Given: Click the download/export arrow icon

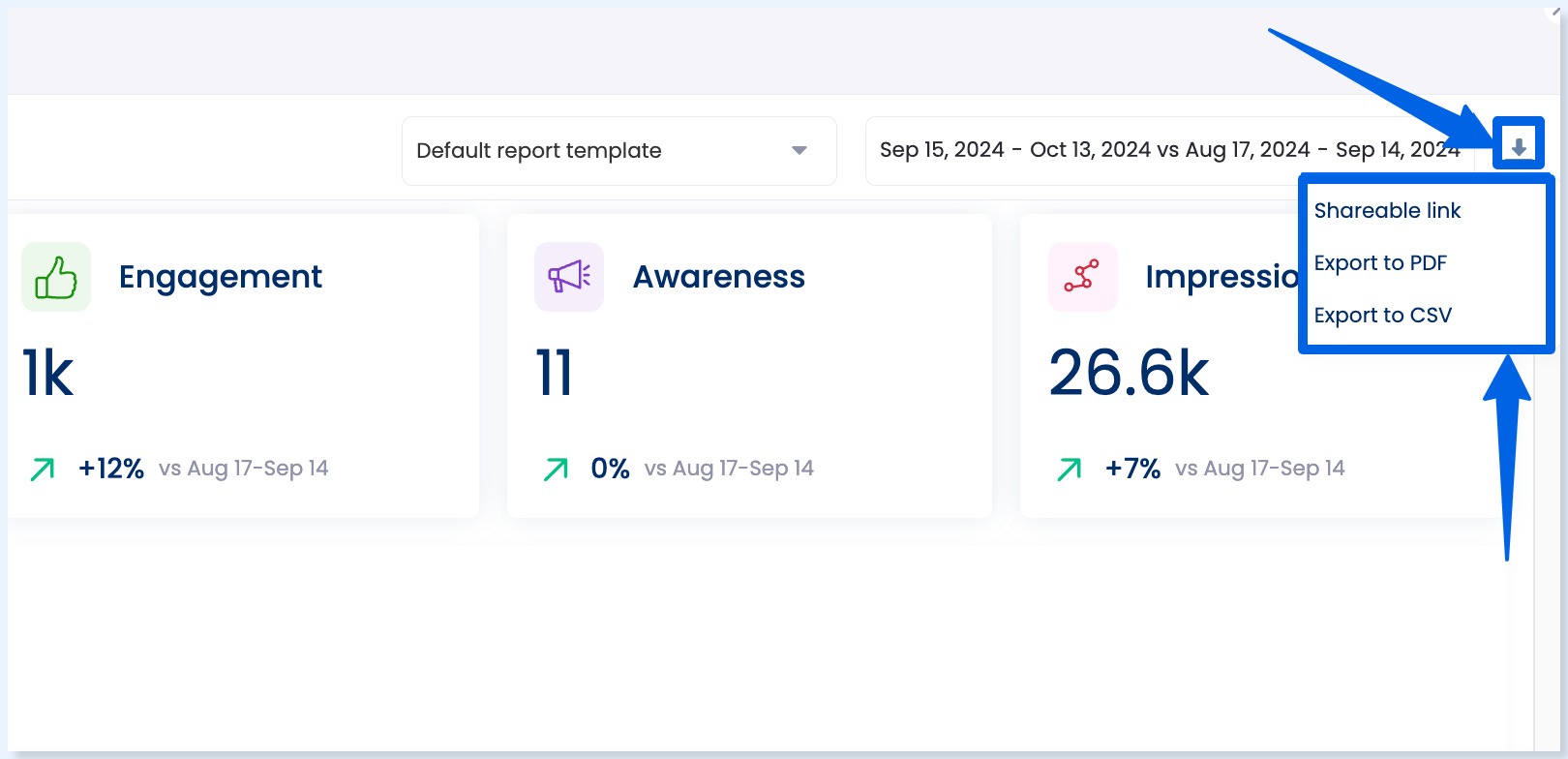Looking at the screenshot, I should tap(1519, 147).
